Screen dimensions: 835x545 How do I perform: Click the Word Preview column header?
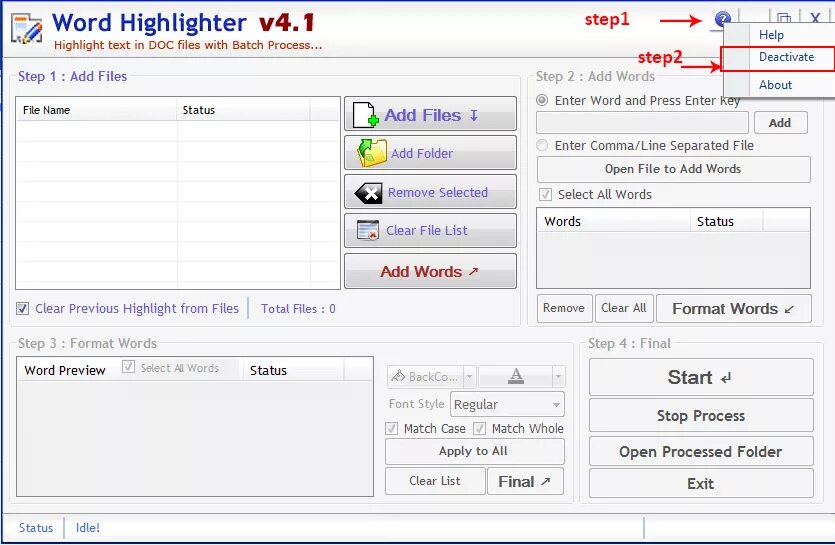point(65,370)
